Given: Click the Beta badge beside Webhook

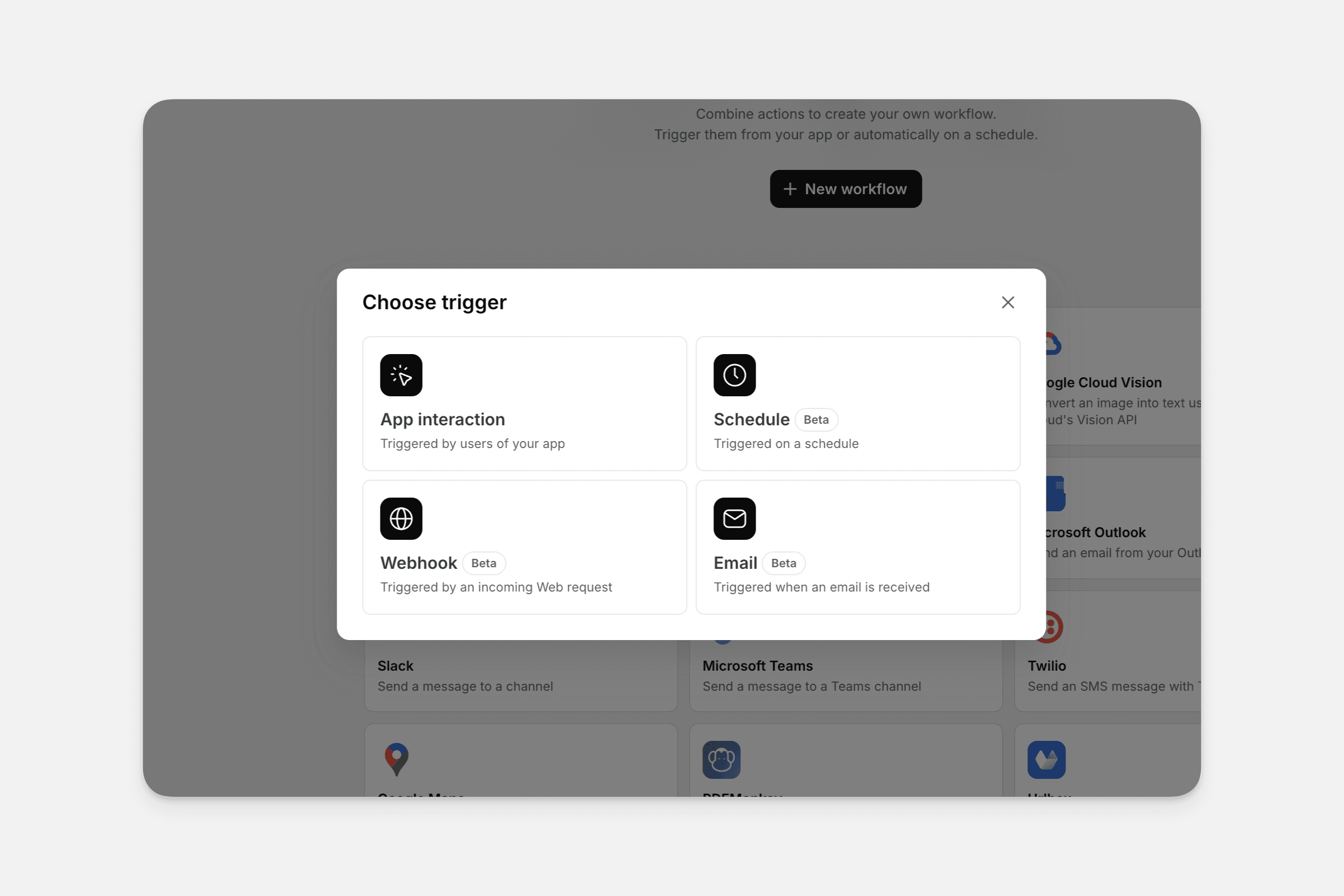Looking at the screenshot, I should pos(483,563).
